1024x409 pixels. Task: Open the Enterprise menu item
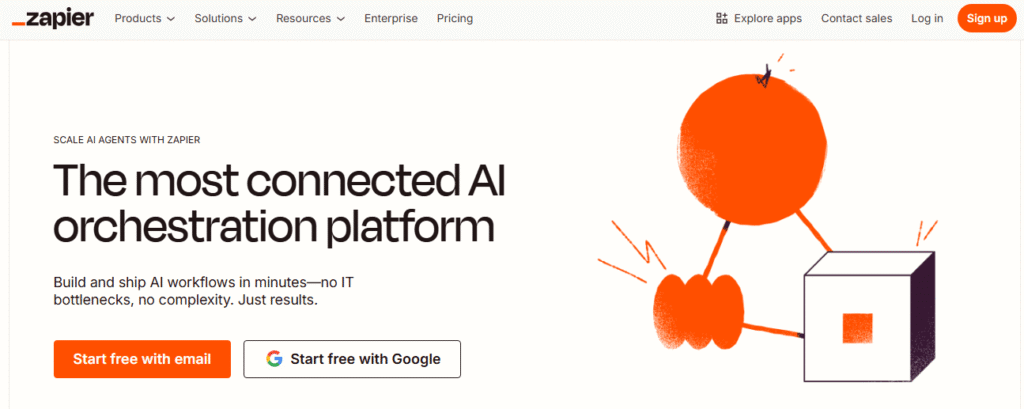(391, 18)
